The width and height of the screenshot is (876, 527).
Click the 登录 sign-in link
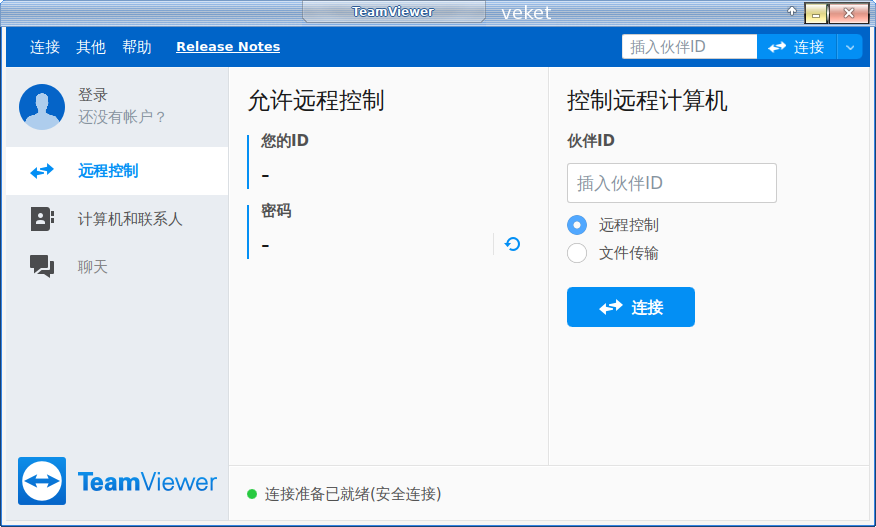(93, 95)
